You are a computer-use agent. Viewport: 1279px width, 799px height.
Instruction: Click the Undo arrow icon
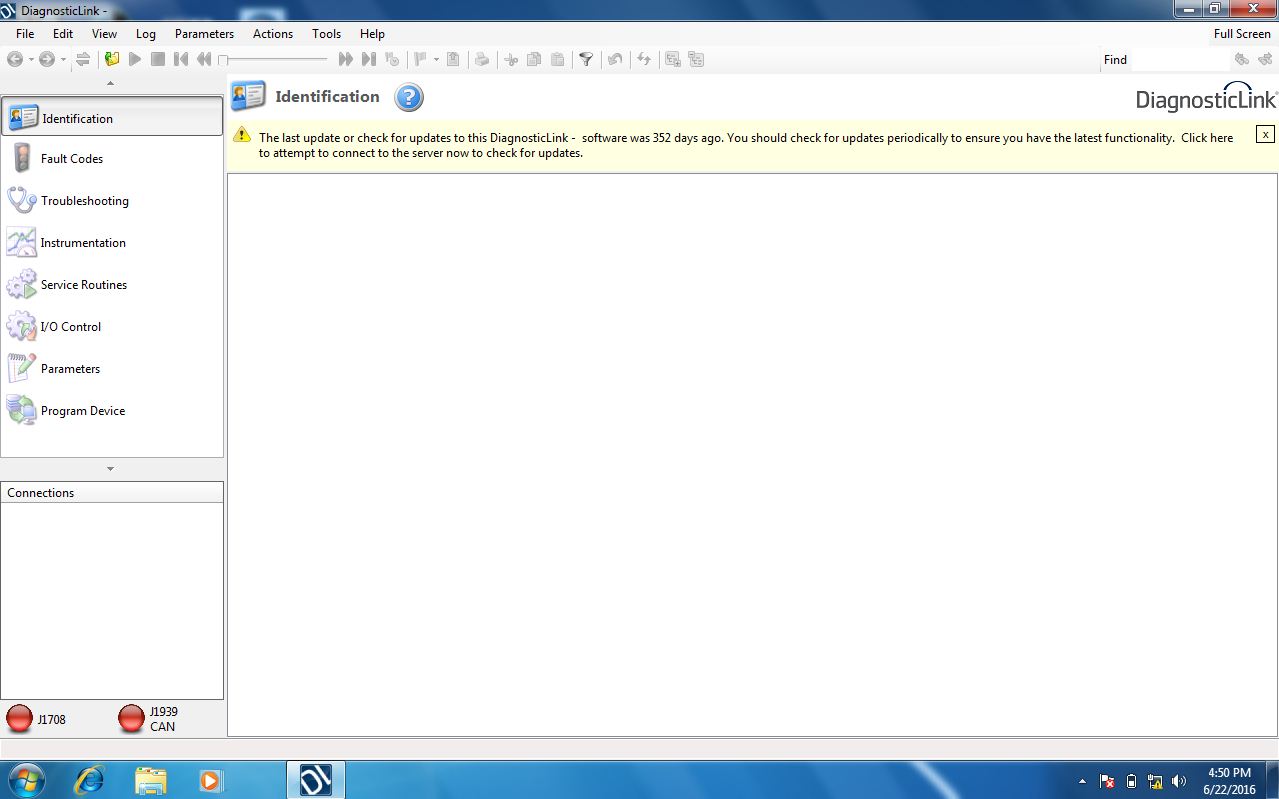click(x=615, y=60)
